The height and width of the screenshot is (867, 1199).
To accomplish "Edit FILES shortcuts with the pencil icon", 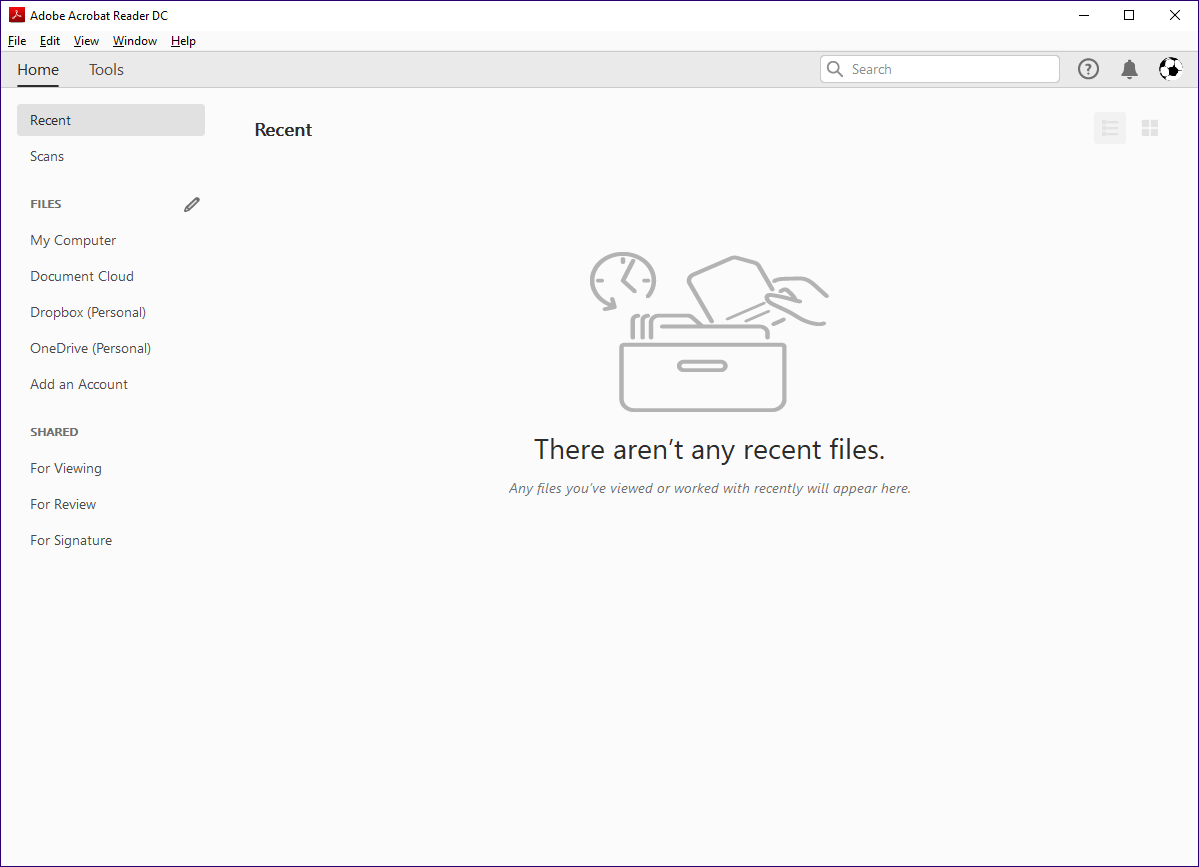I will coord(191,204).
